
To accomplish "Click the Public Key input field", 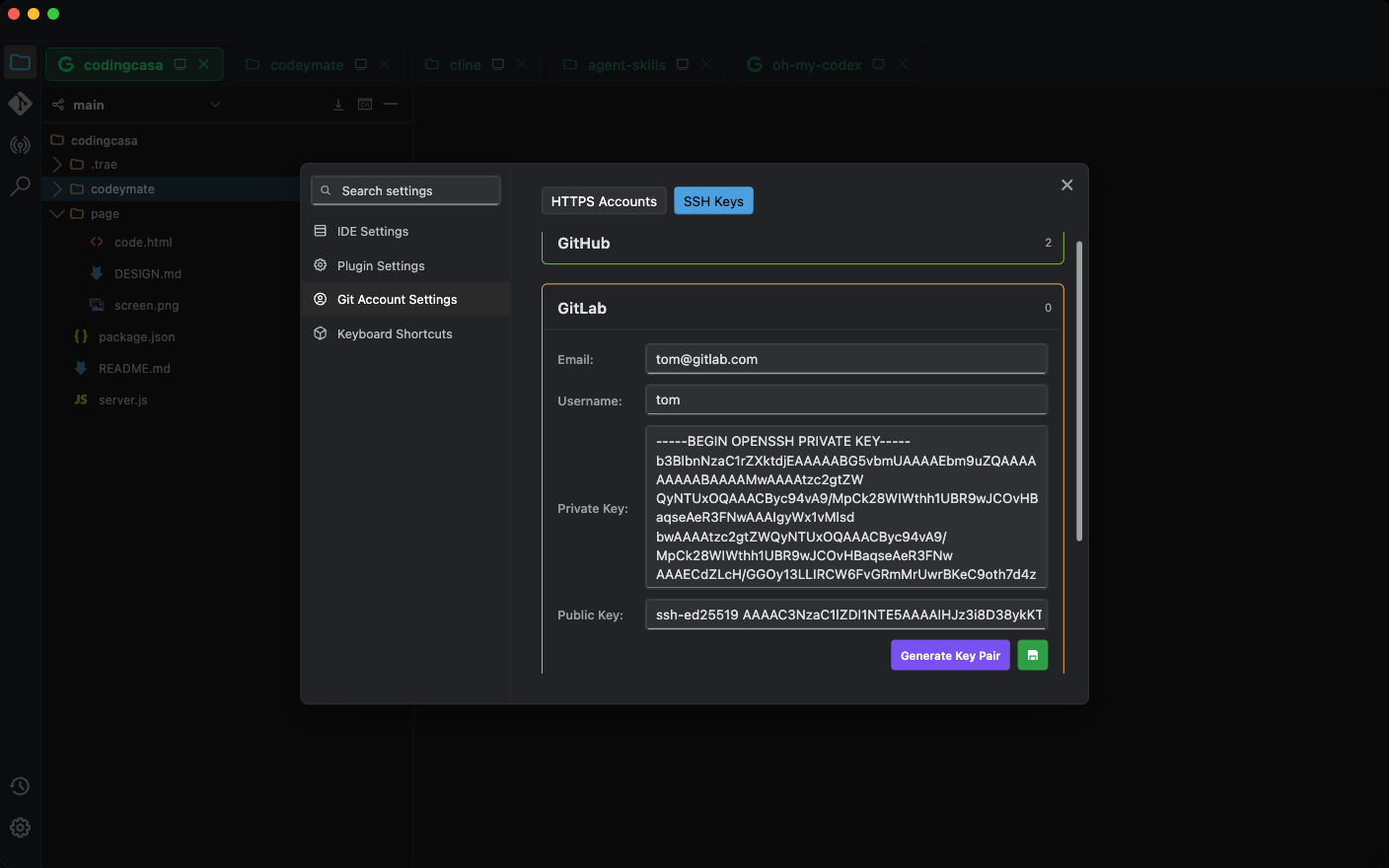I will click(x=846, y=615).
